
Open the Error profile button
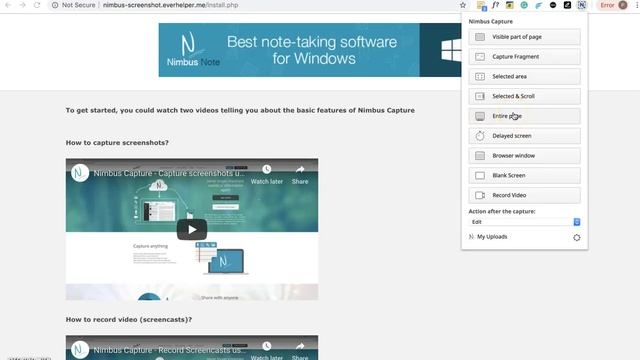[613, 5]
